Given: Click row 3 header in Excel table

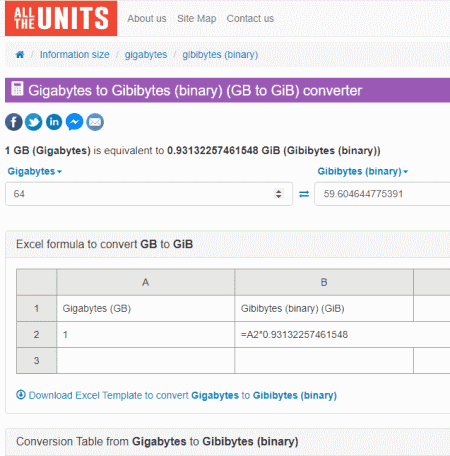Looking at the screenshot, I should tap(37, 360).
